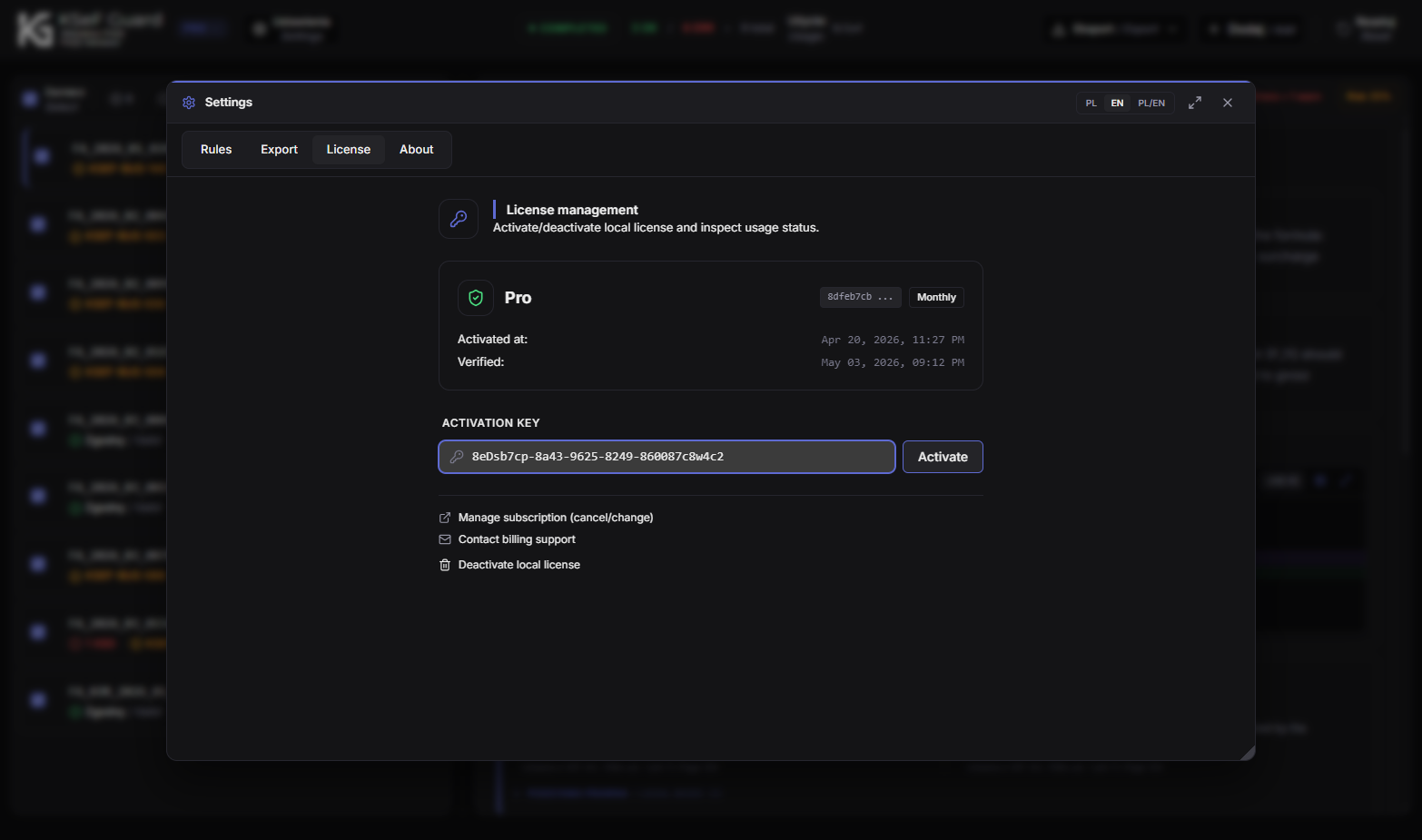The image size is (1422, 840).
Task: Set language to PL
Action: pyautogui.click(x=1091, y=104)
